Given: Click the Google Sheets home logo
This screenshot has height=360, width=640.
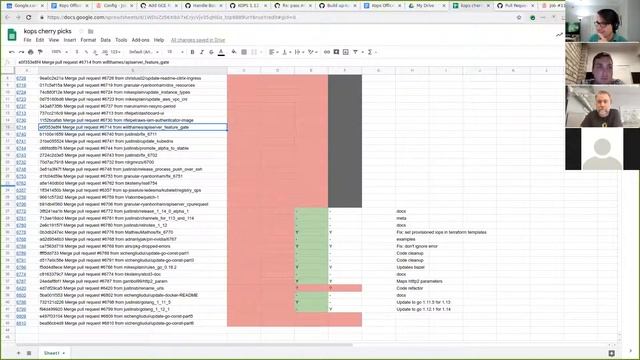Looking at the screenshot, I should click(12, 35).
